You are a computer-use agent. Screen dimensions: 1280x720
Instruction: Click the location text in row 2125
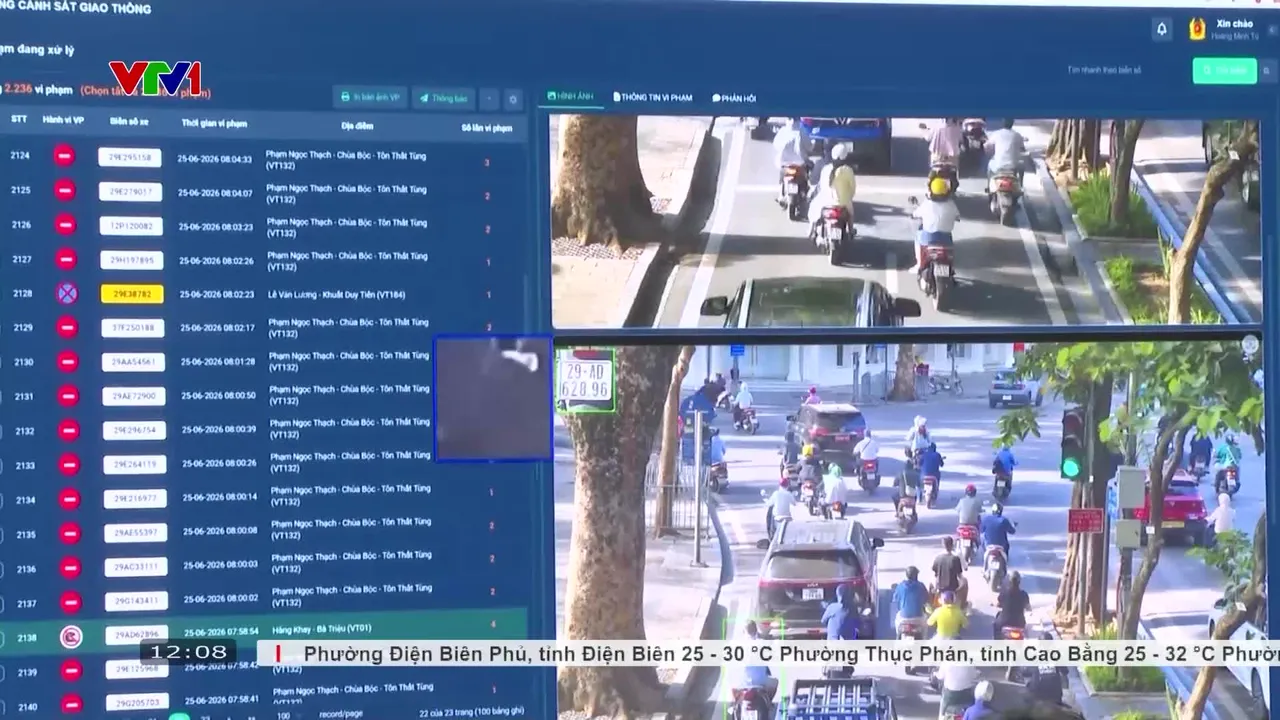coord(346,194)
